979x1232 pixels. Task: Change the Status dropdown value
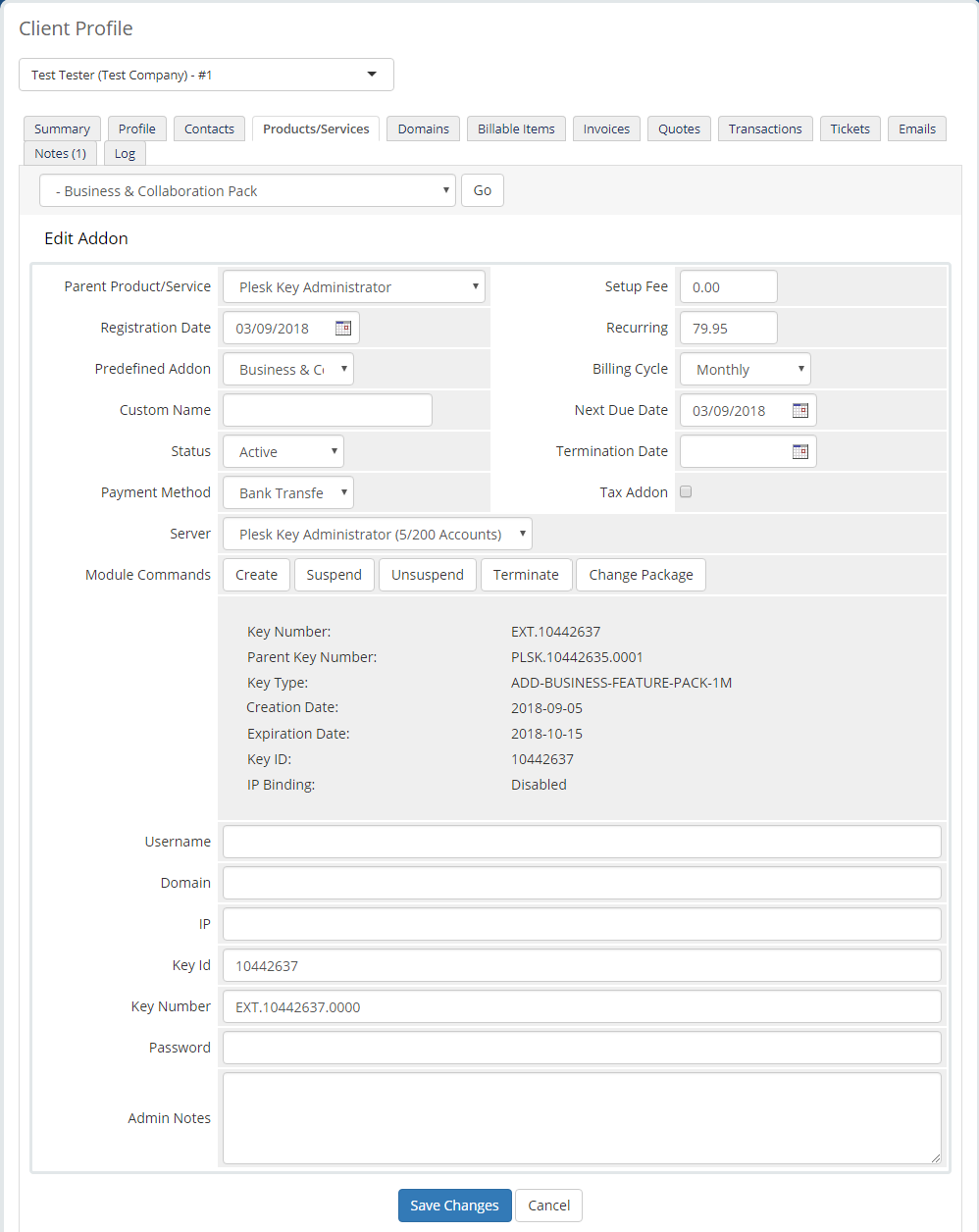coord(283,451)
